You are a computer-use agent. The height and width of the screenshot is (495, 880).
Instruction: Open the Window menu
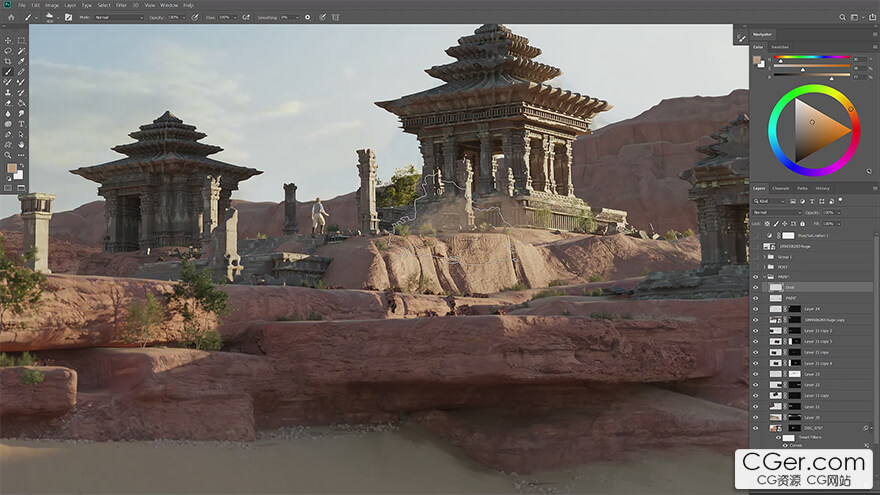click(169, 5)
